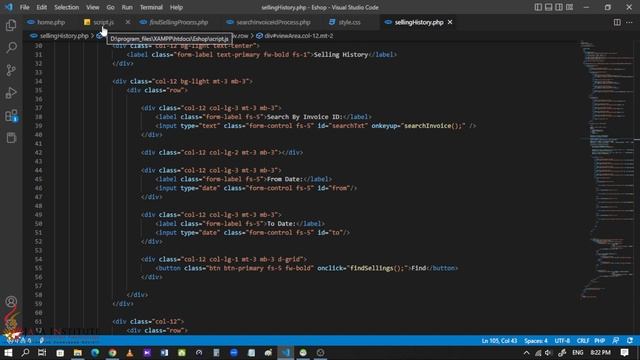Click 'findSellings();' on line 55
640x360 pixels.
377,268
